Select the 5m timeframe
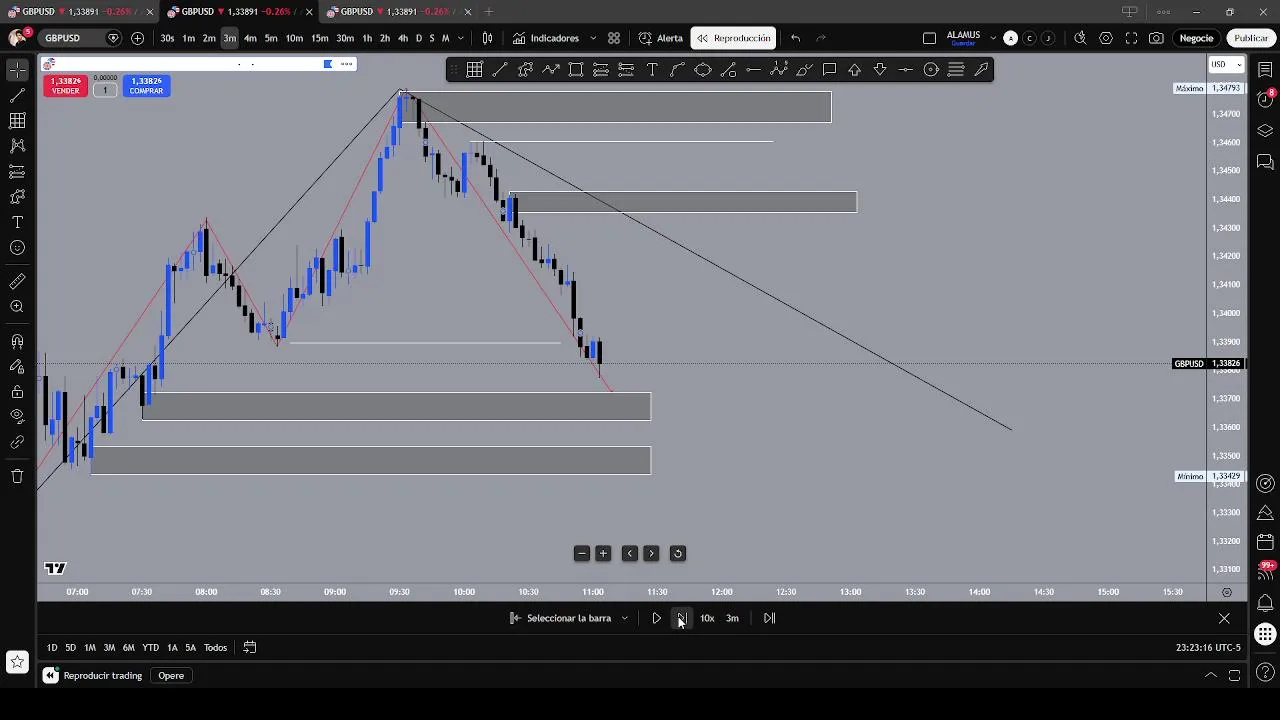The width and height of the screenshot is (1280, 720). (271, 38)
